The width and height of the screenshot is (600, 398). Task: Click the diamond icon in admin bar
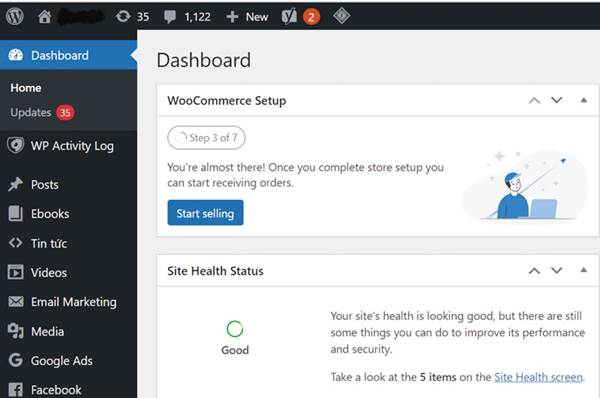(341, 16)
